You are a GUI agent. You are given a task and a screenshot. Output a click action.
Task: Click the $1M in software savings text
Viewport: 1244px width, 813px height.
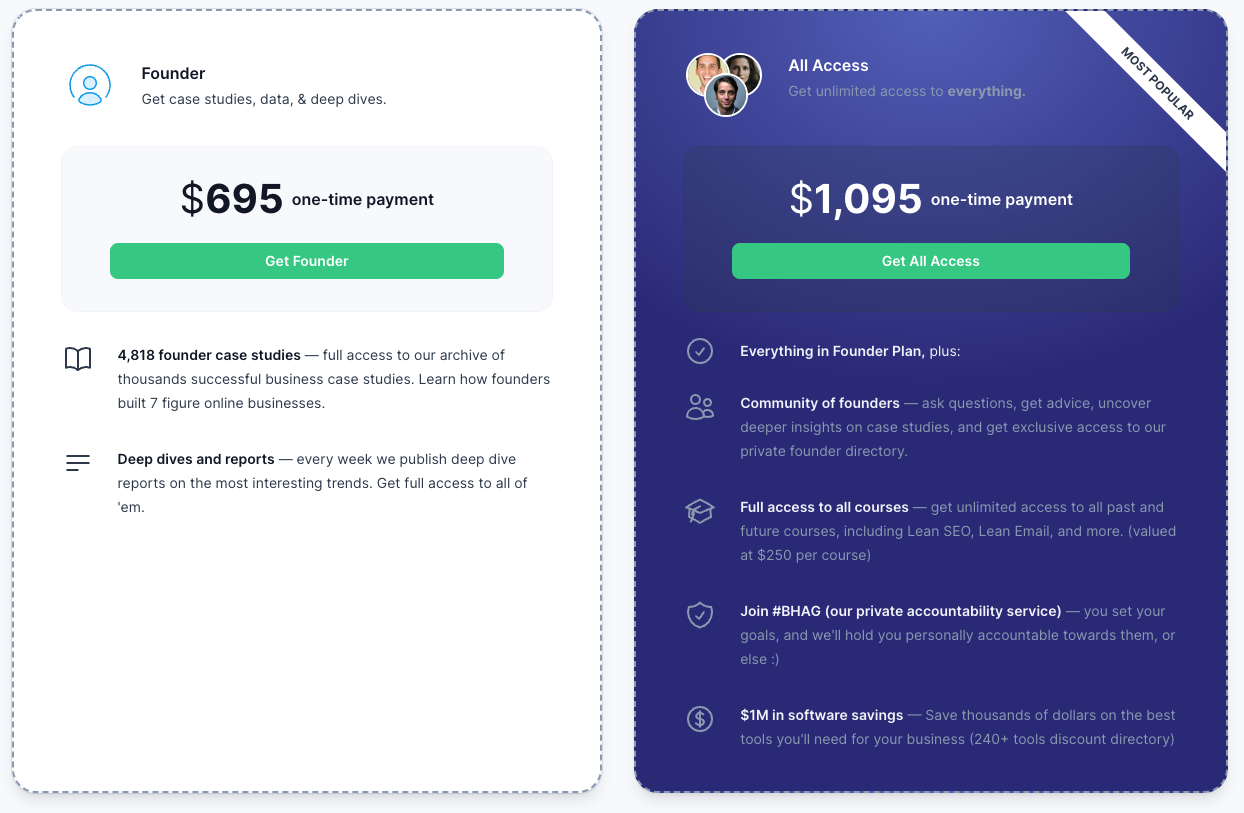coord(821,715)
